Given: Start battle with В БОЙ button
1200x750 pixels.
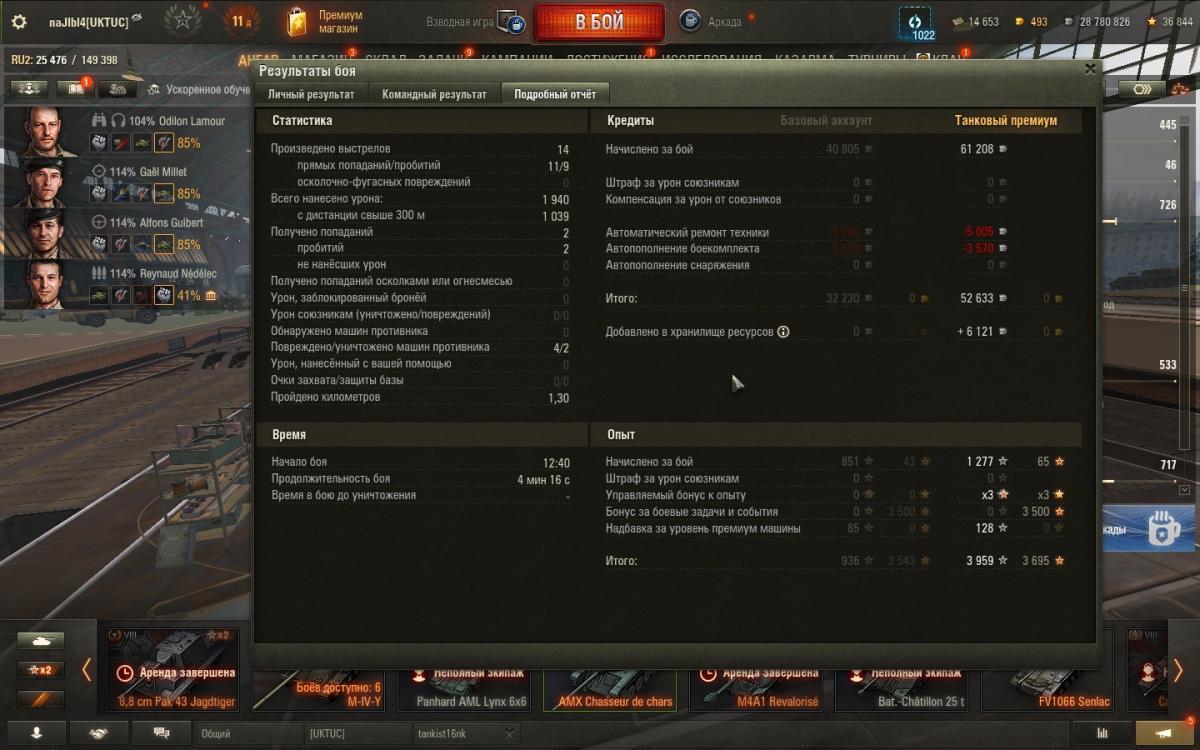Looking at the screenshot, I should pyautogui.click(x=599, y=21).
